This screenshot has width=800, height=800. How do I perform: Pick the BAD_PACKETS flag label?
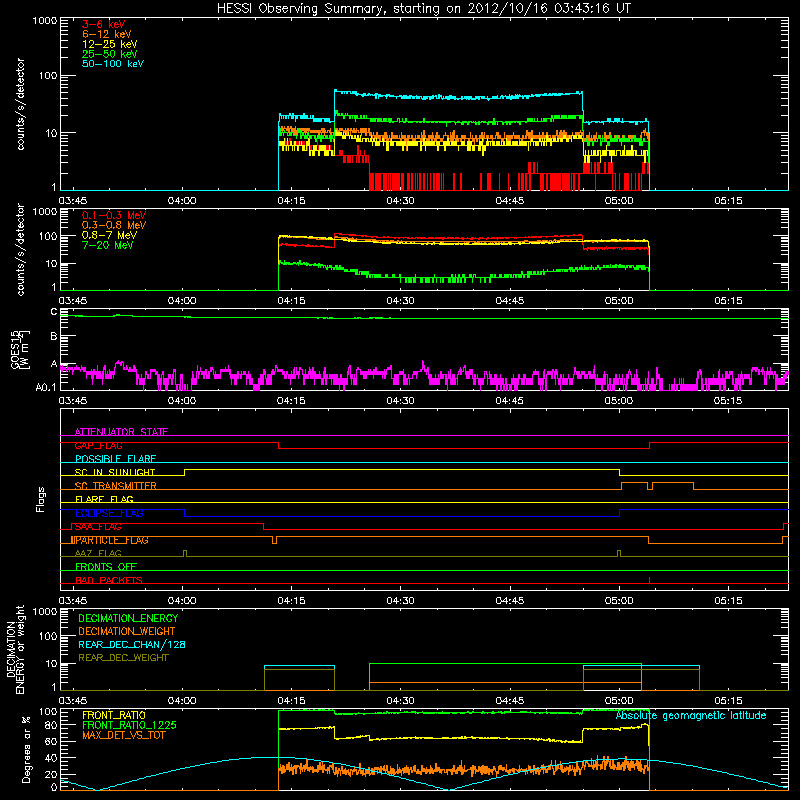coord(109,580)
